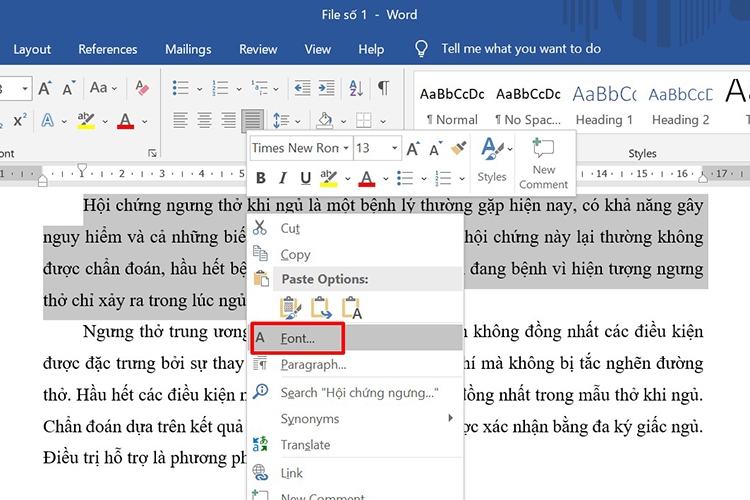Apply mini toolbar highlight color
Screen dimensions: 750x500
pos(329,178)
